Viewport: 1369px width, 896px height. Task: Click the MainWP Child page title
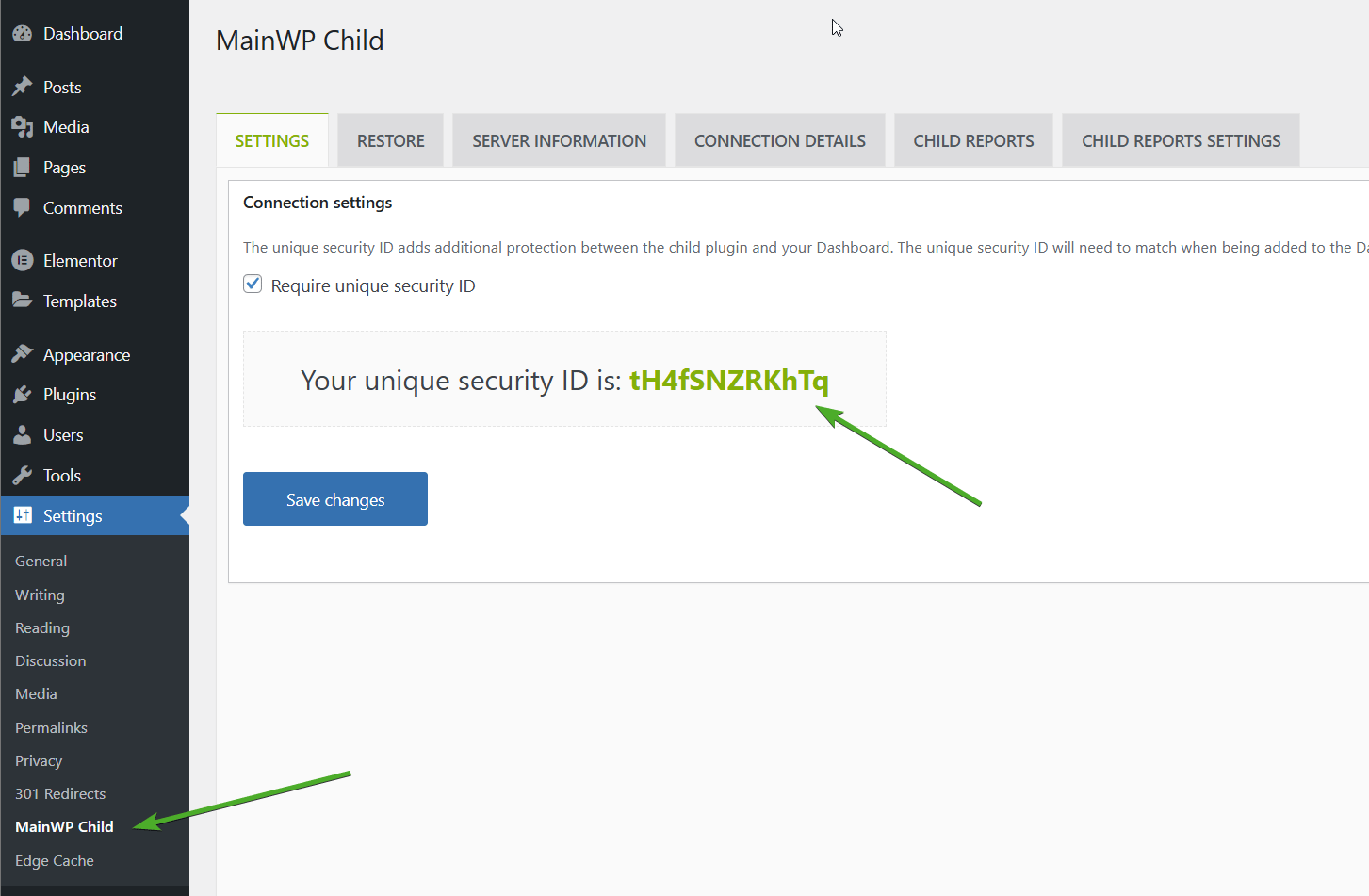tap(300, 41)
